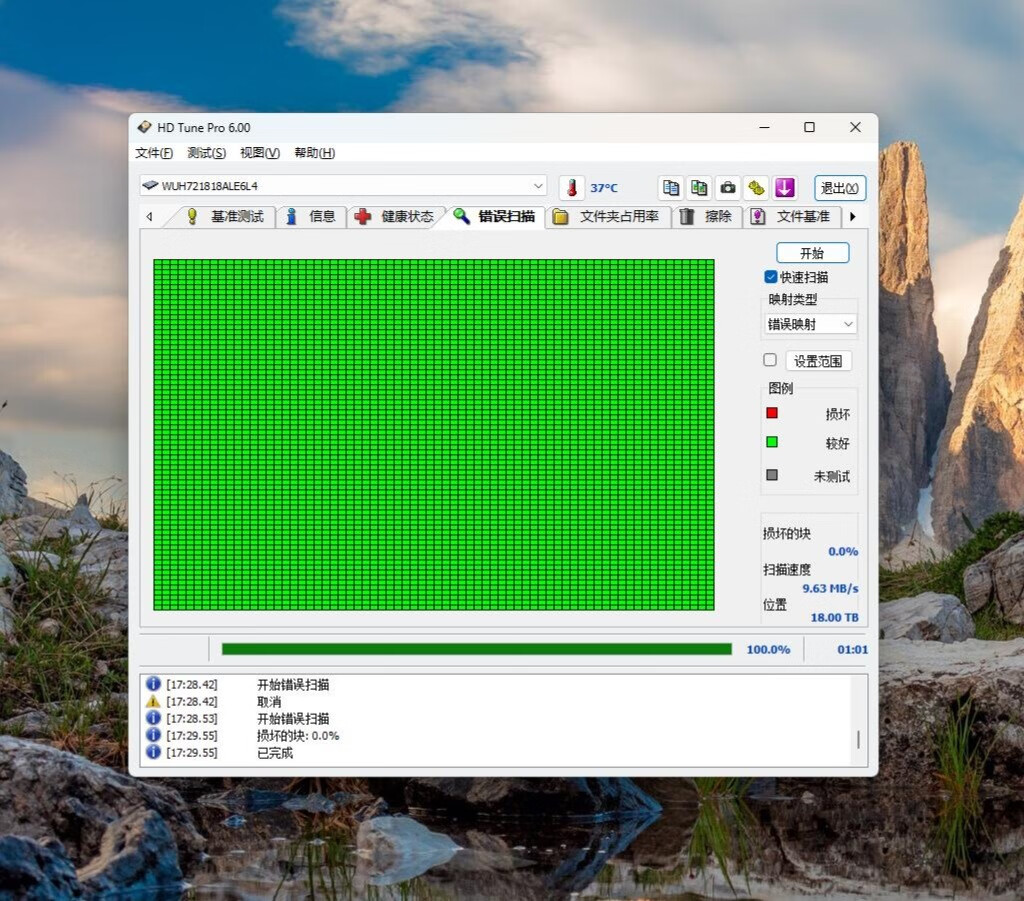This screenshot has width=1024, height=901.
Task: Click the gray 未测试 legend swatch
Action: tap(772, 475)
